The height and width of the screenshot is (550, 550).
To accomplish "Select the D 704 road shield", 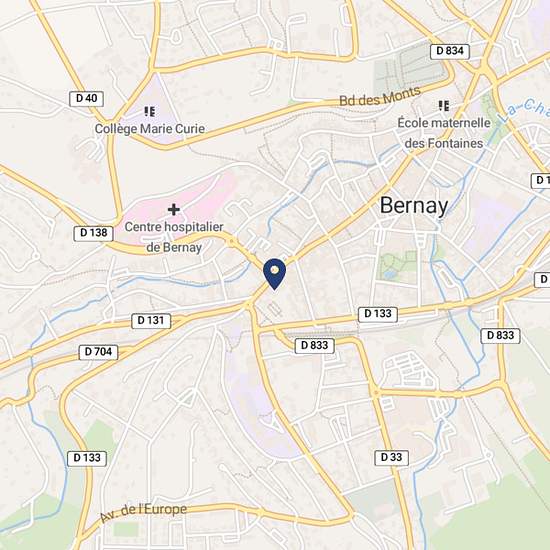I will pos(98,352).
